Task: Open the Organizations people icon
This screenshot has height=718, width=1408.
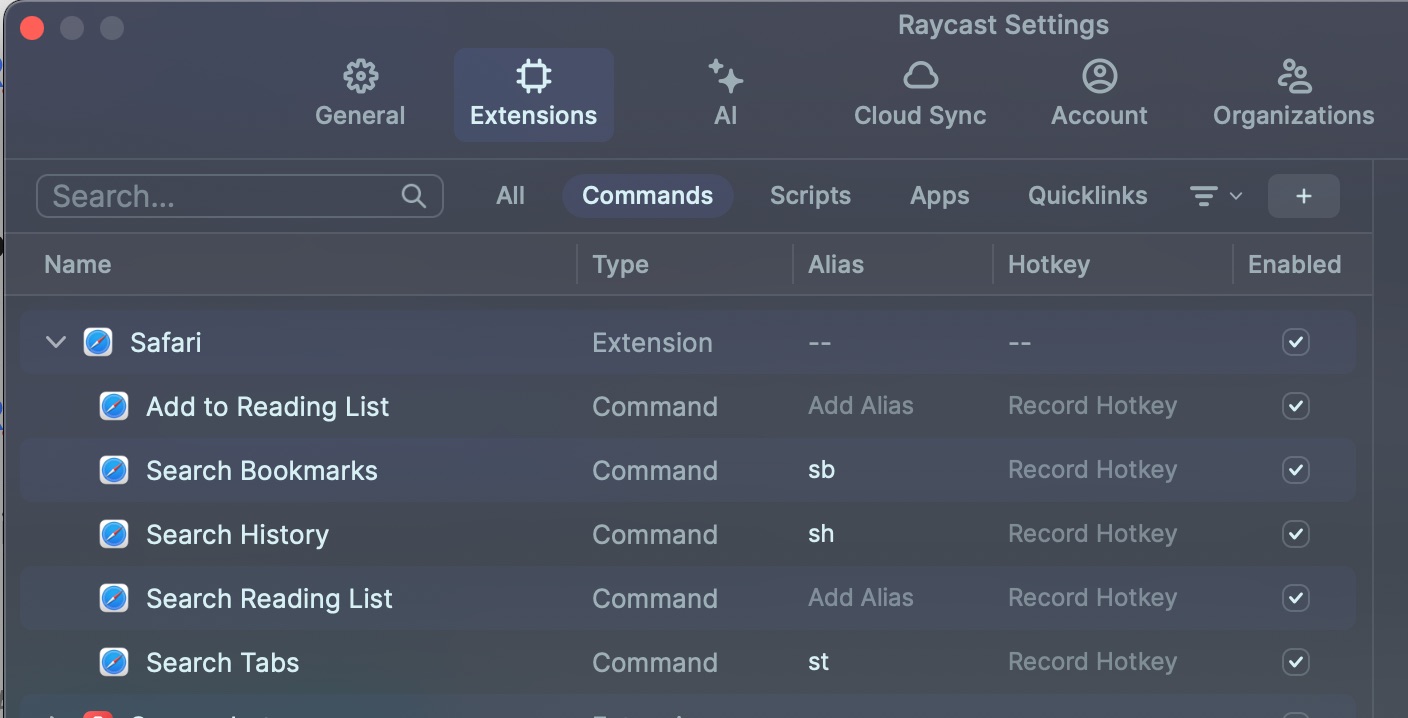Action: 1294,76
